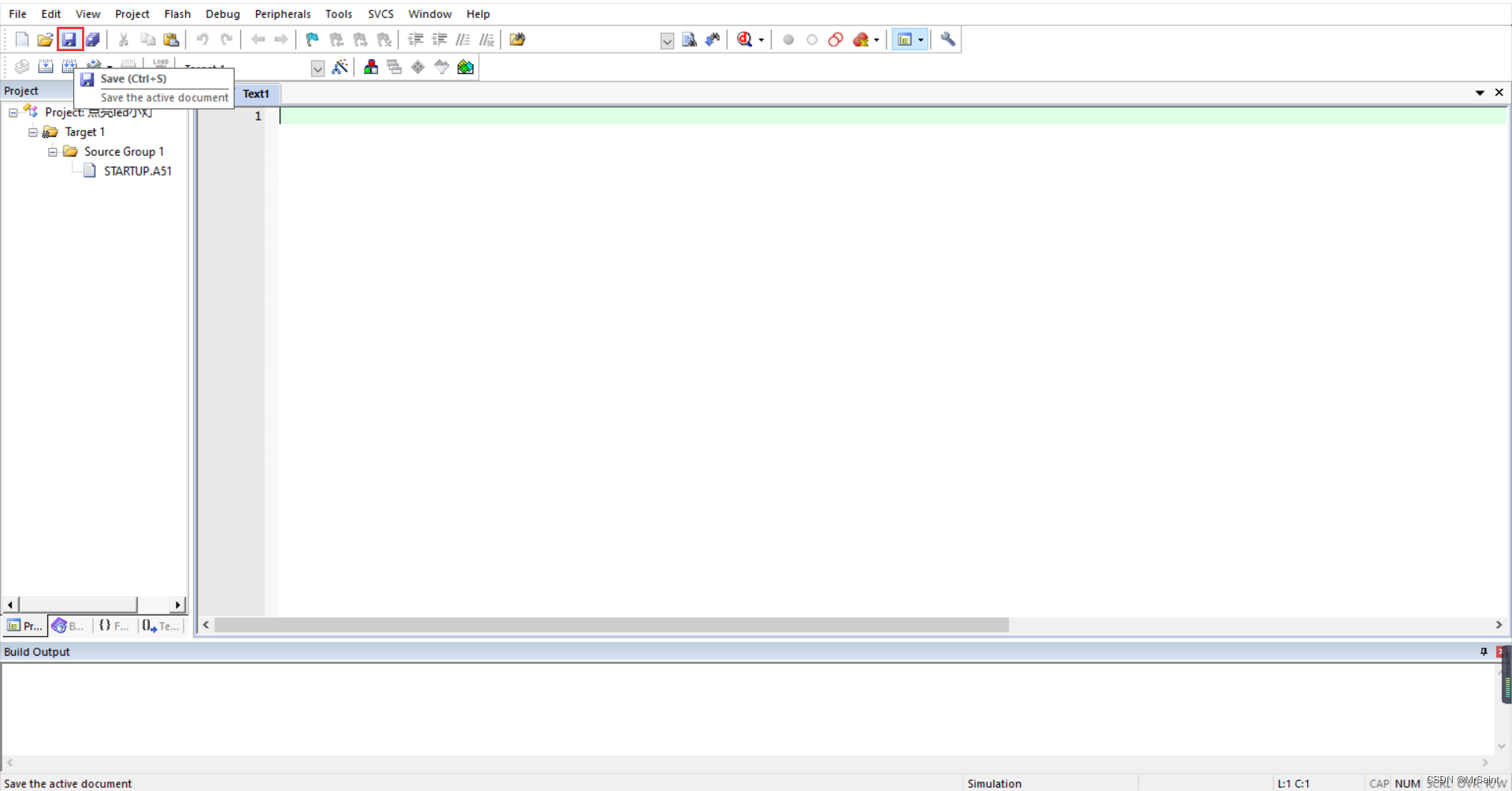Switch to the Project (Pr...) panel tab
Image resolution: width=1512 pixels, height=791 pixels.
[25, 626]
